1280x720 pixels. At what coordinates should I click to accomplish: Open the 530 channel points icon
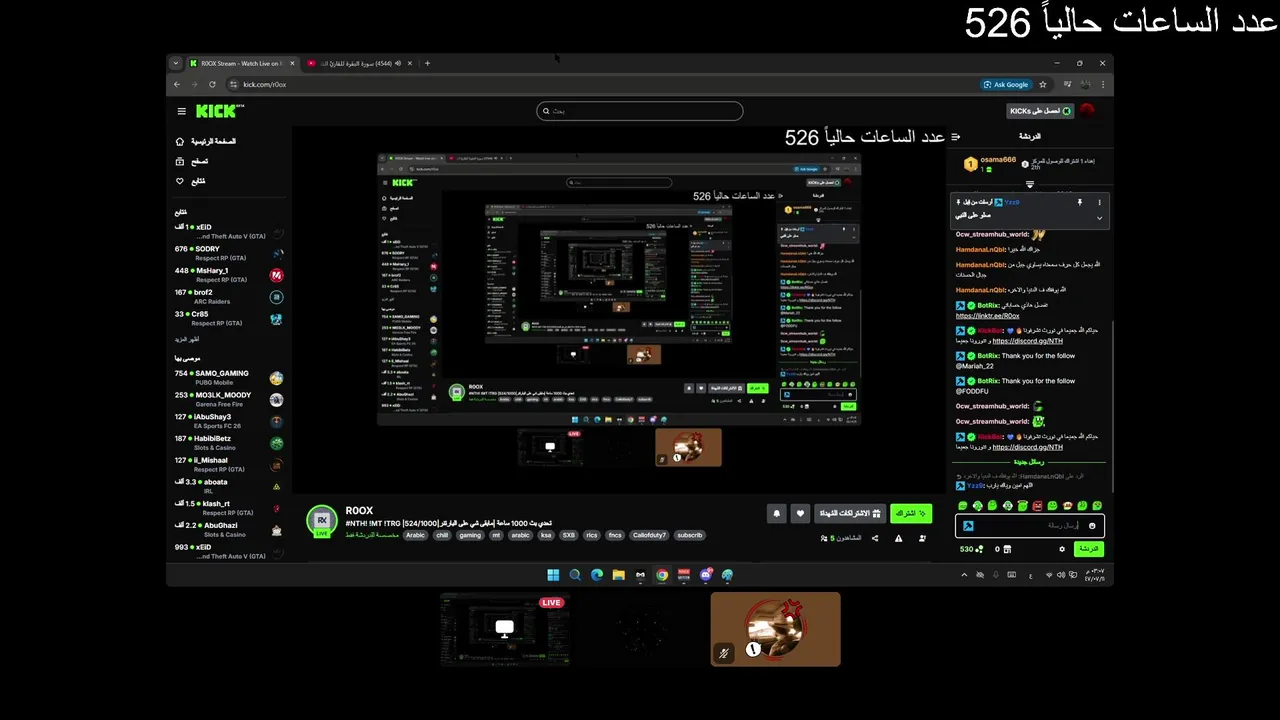pyautogui.click(x=979, y=549)
